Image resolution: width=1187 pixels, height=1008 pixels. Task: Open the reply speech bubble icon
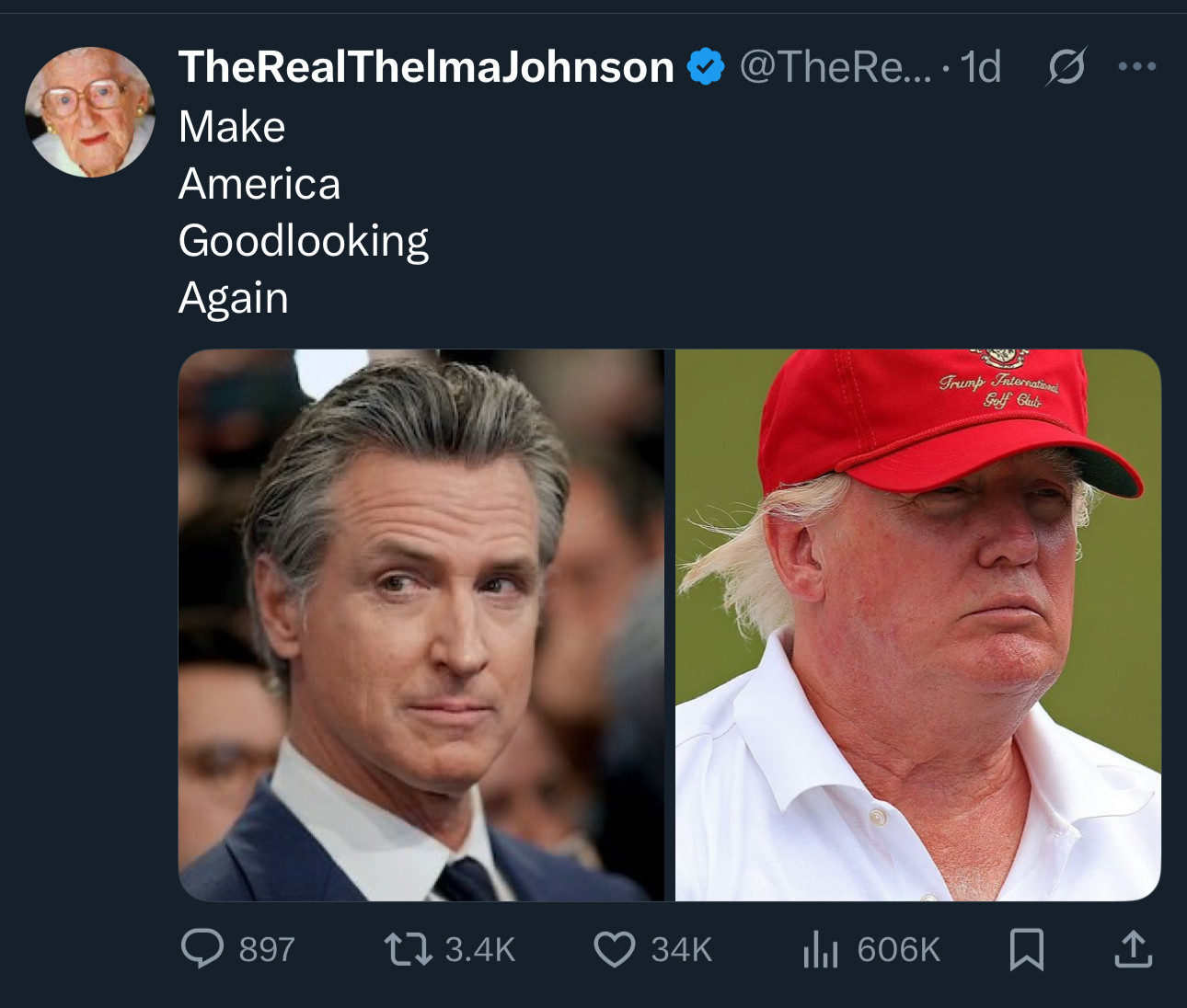202,949
